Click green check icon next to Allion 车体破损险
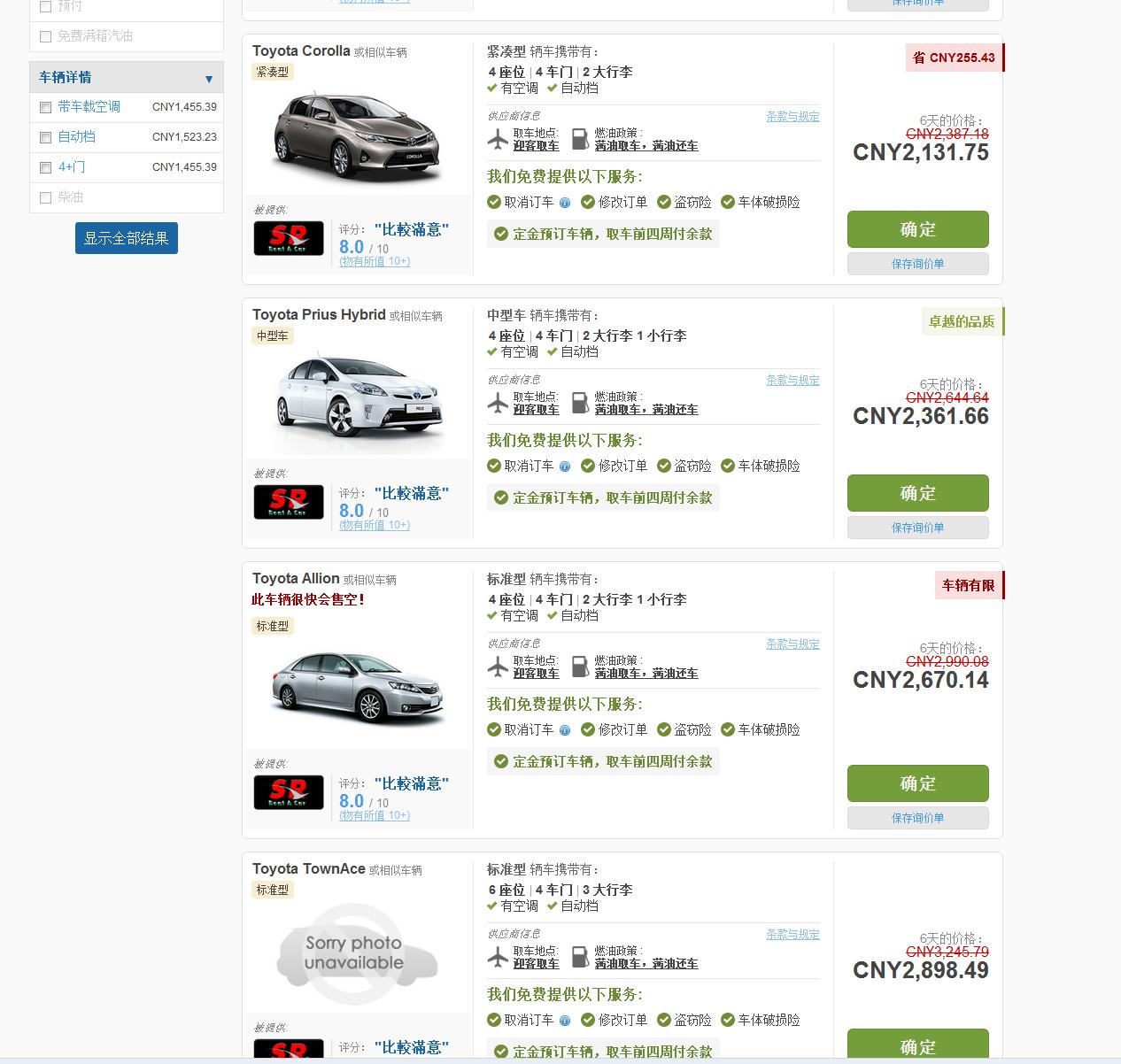 tap(728, 729)
